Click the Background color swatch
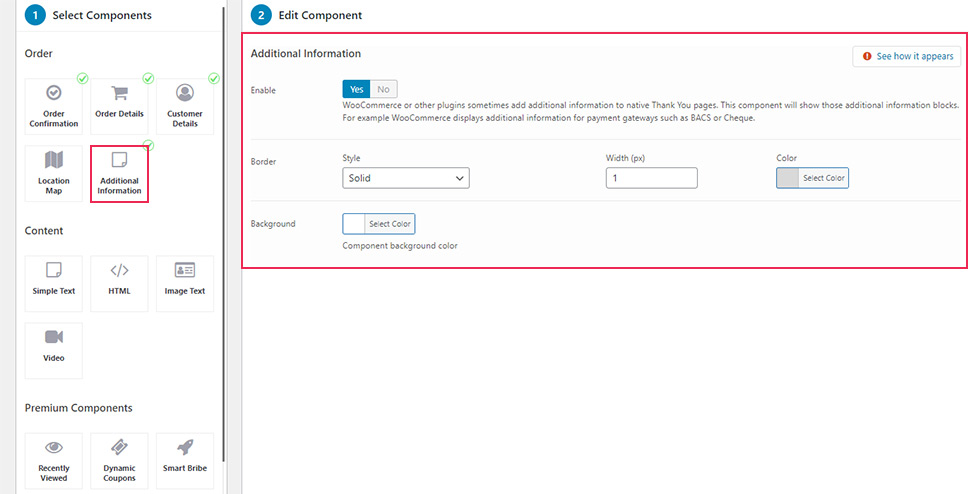969x494 pixels. click(353, 224)
